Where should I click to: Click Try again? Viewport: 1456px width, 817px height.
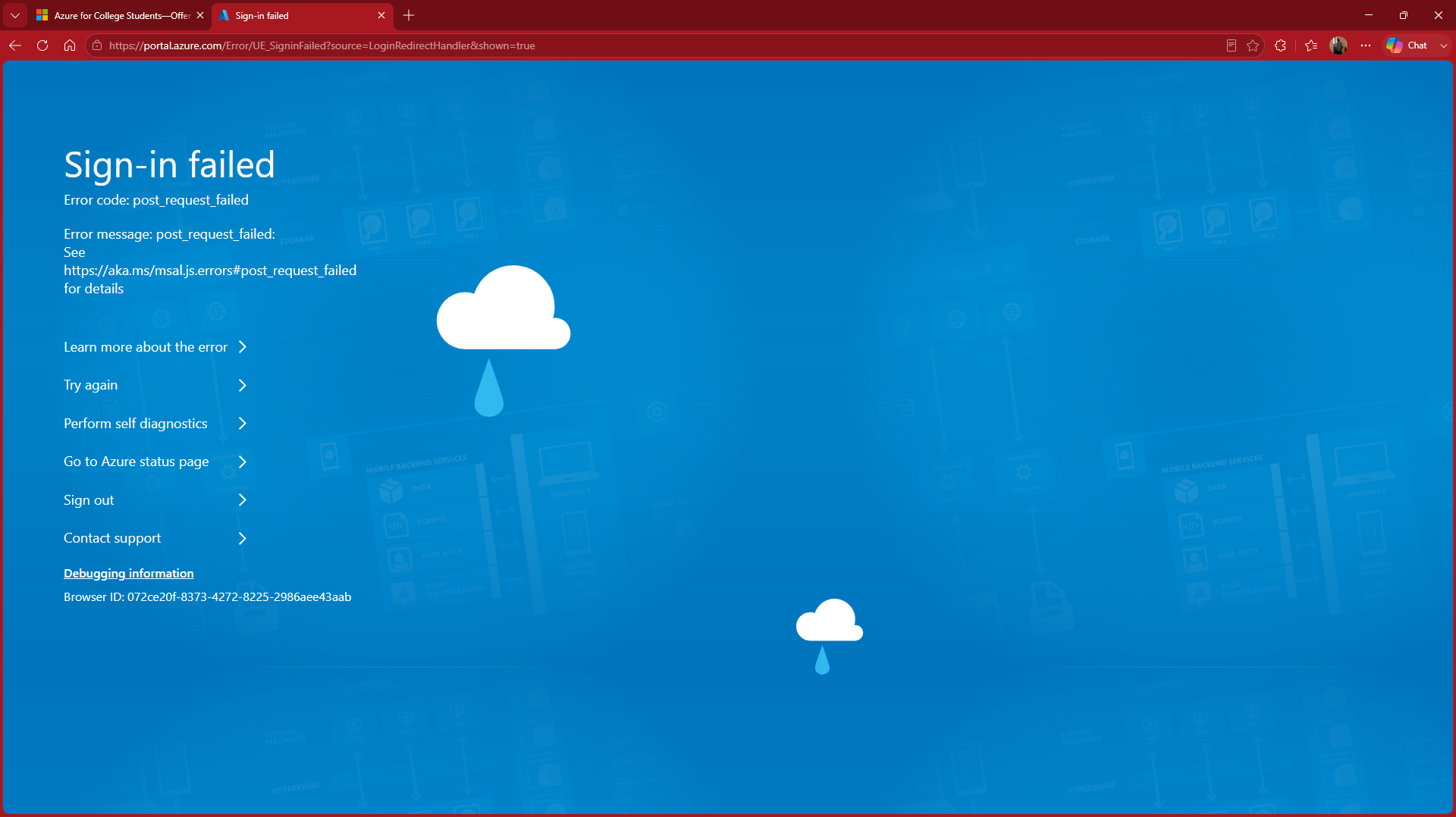[x=90, y=385]
